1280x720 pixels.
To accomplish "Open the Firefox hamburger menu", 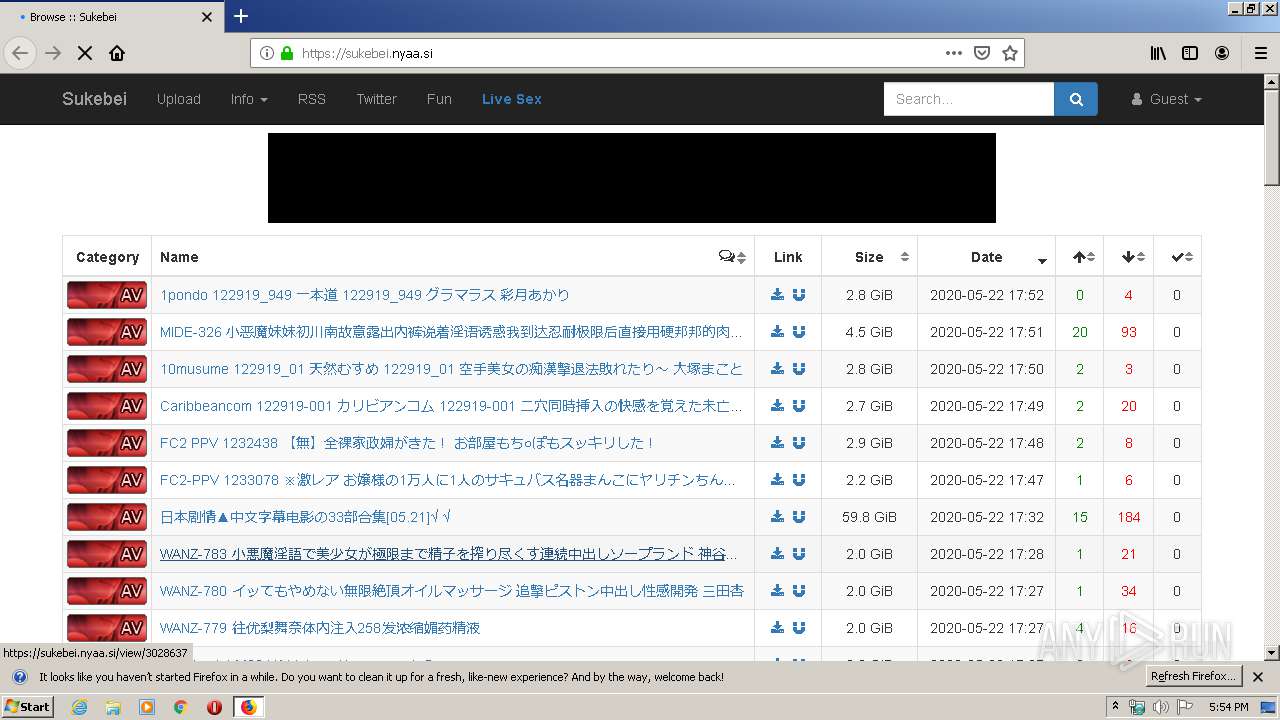I will [1260, 53].
